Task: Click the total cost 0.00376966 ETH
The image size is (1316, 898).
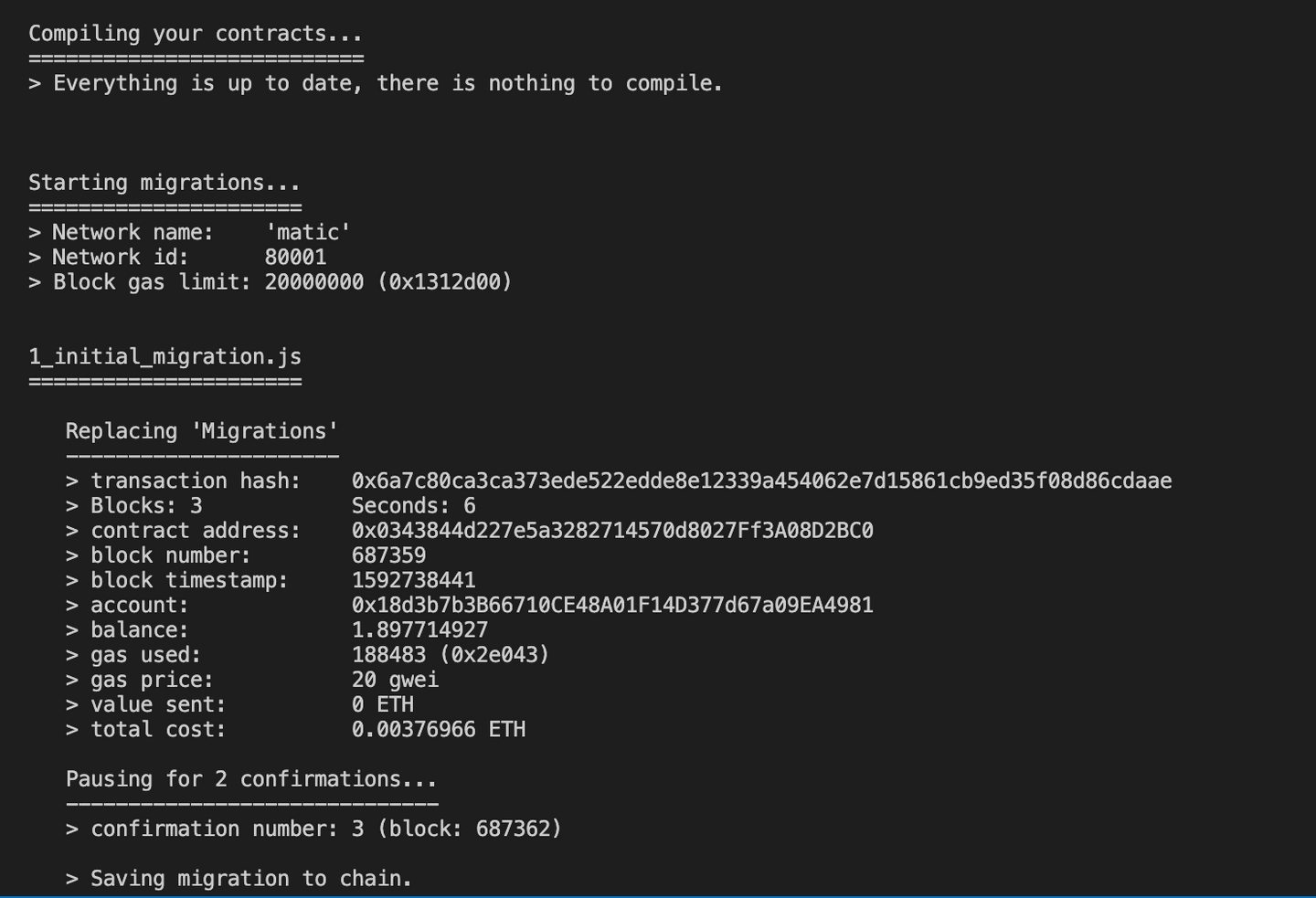Action: [x=439, y=730]
